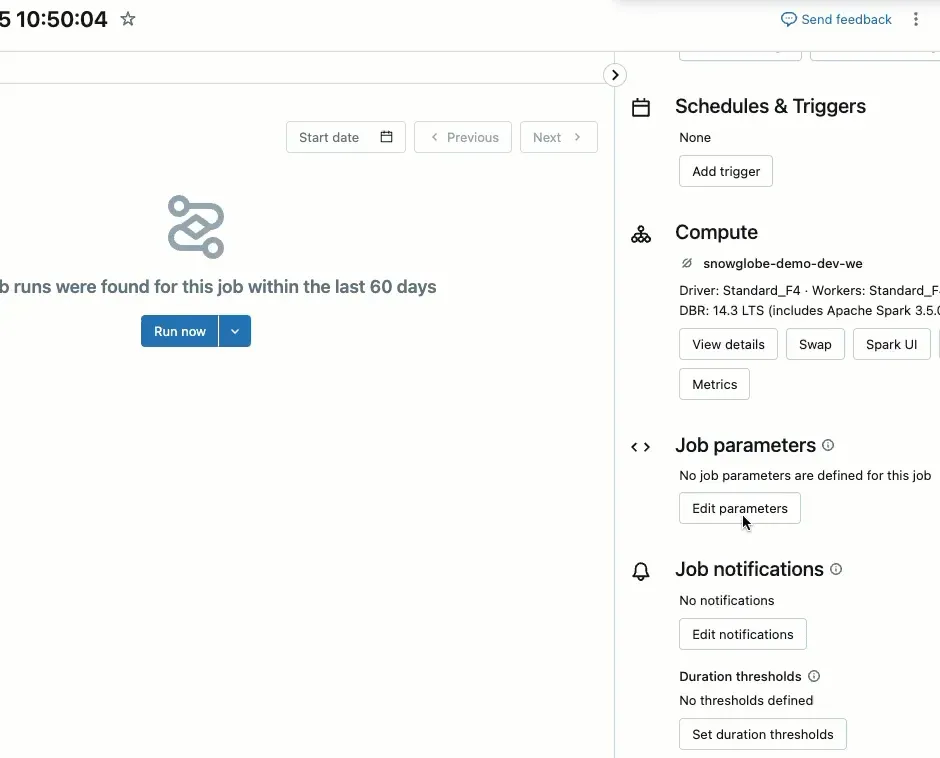Click the Compute cluster icon
Image resolution: width=940 pixels, height=758 pixels.
point(641,234)
